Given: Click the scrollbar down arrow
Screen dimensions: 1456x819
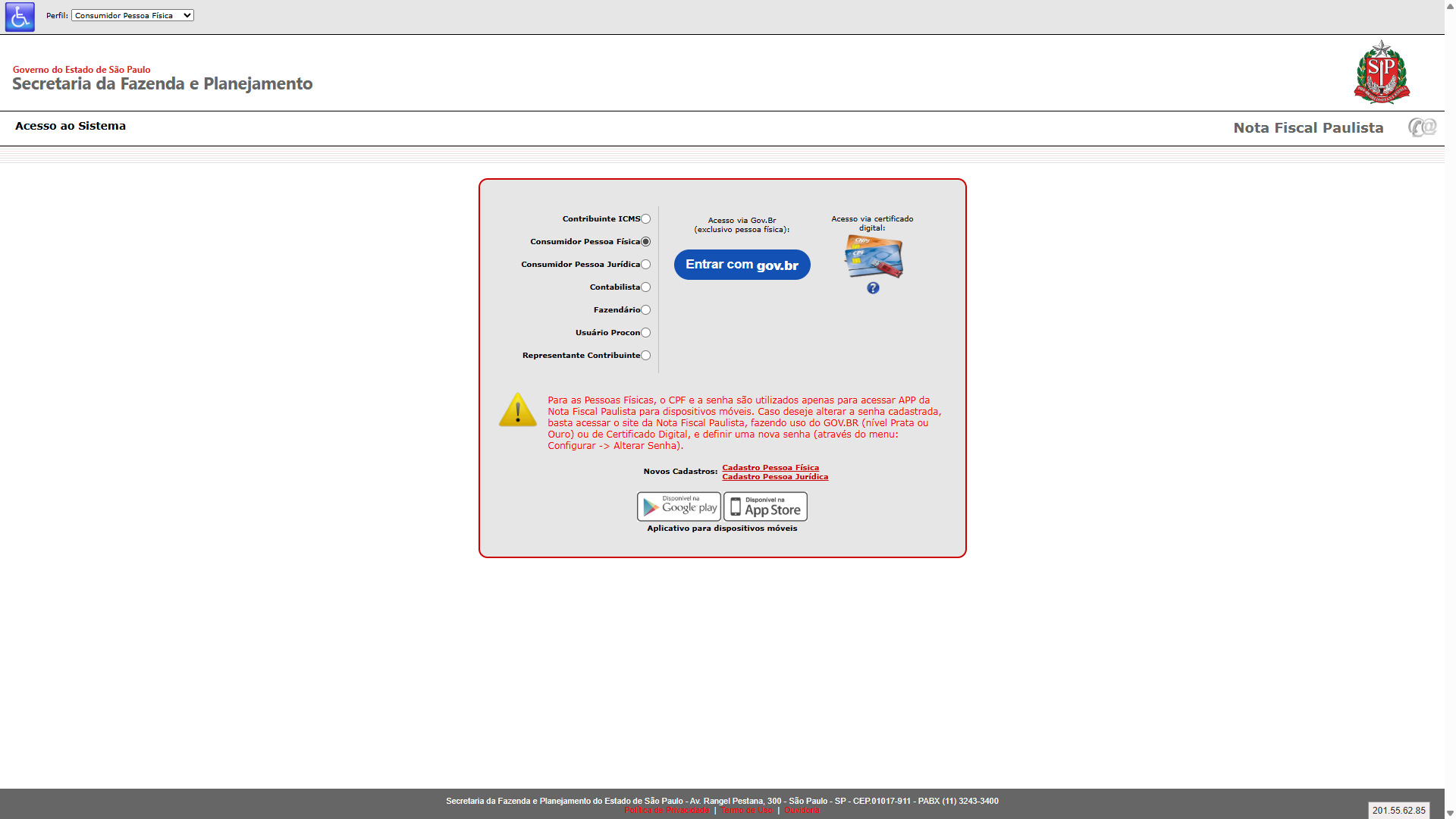Looking at the screenshot, I should tap(1450, 813).
